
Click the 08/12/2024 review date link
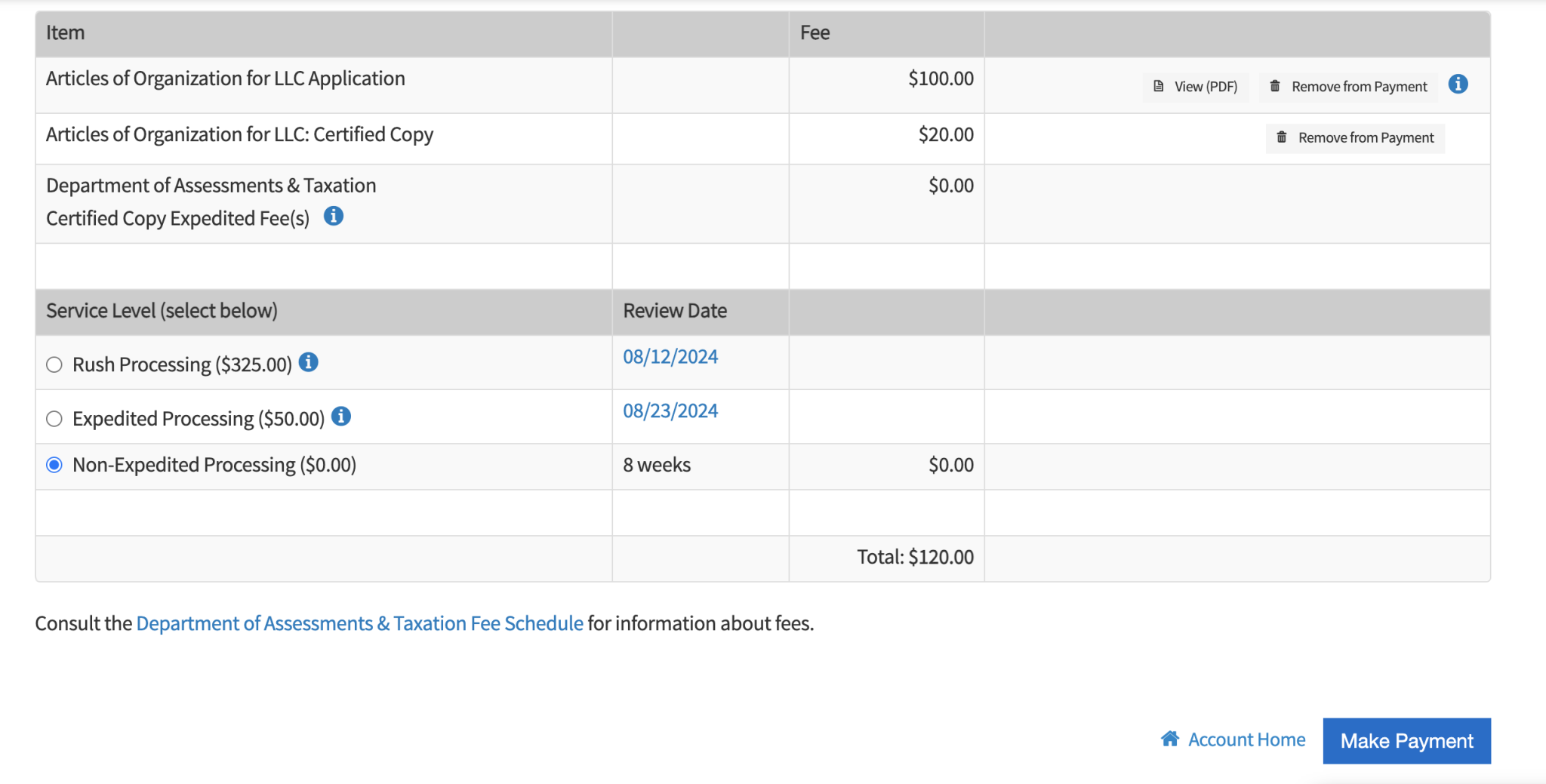click(670, 357)
